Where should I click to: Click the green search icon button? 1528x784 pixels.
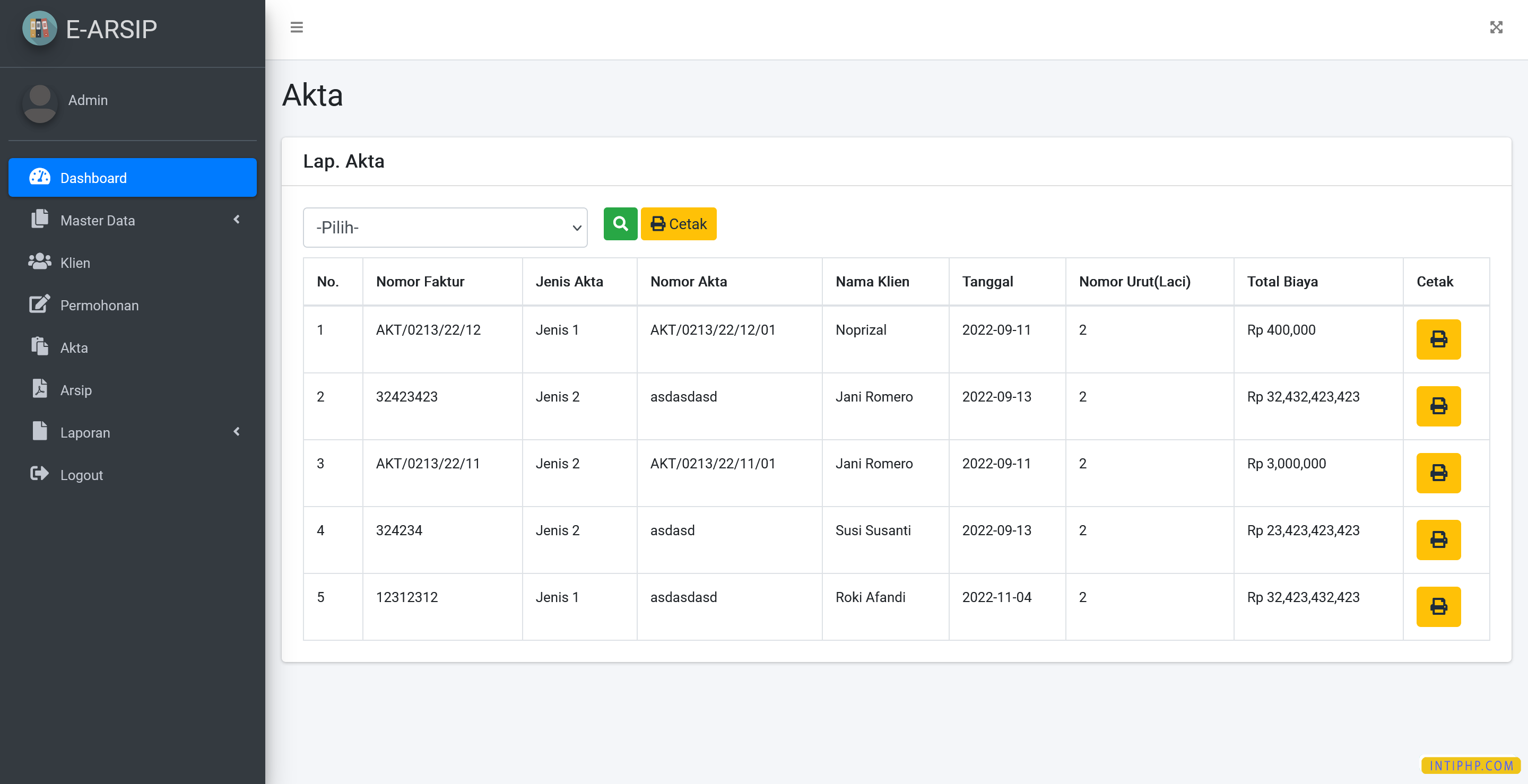(620, 223)
